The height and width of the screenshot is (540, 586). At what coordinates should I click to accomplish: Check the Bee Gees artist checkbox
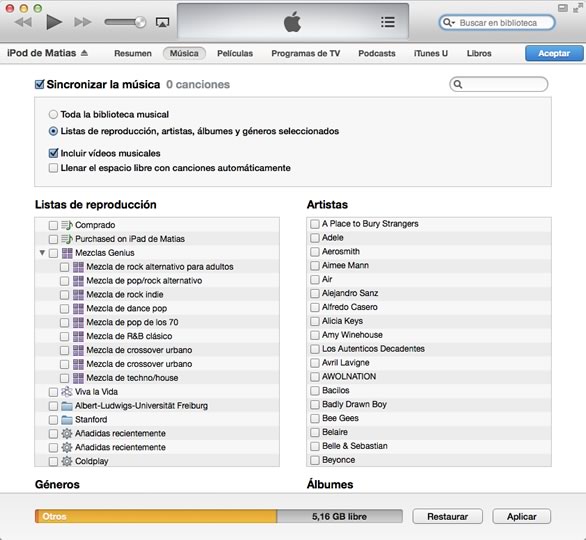click(315, 419)
